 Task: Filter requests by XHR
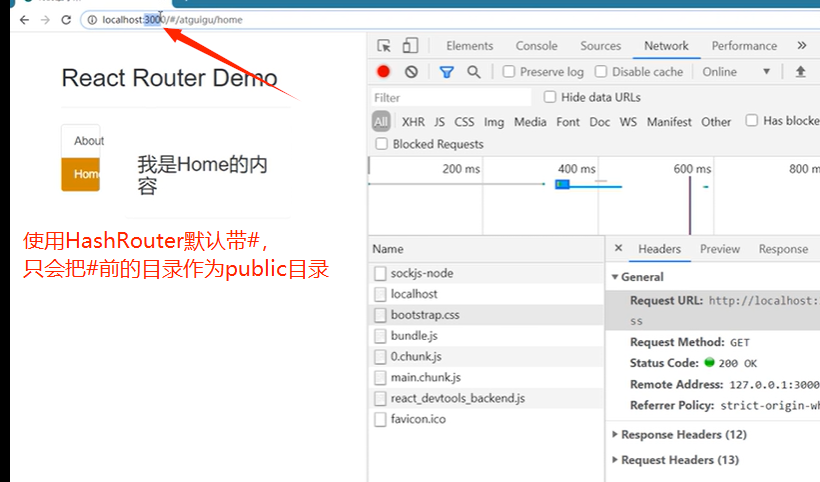point(413,122)
